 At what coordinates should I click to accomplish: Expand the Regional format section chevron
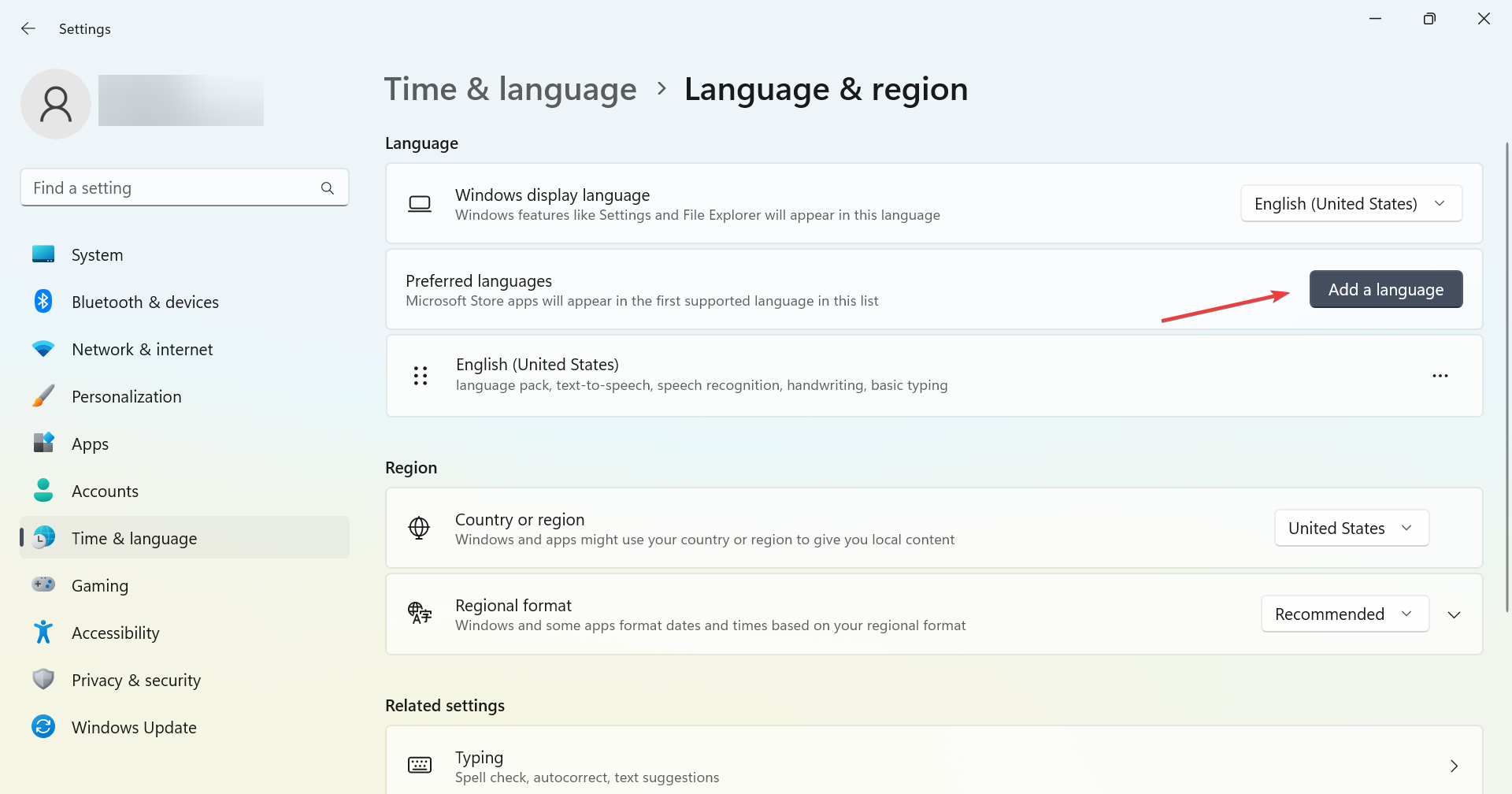1455,614
